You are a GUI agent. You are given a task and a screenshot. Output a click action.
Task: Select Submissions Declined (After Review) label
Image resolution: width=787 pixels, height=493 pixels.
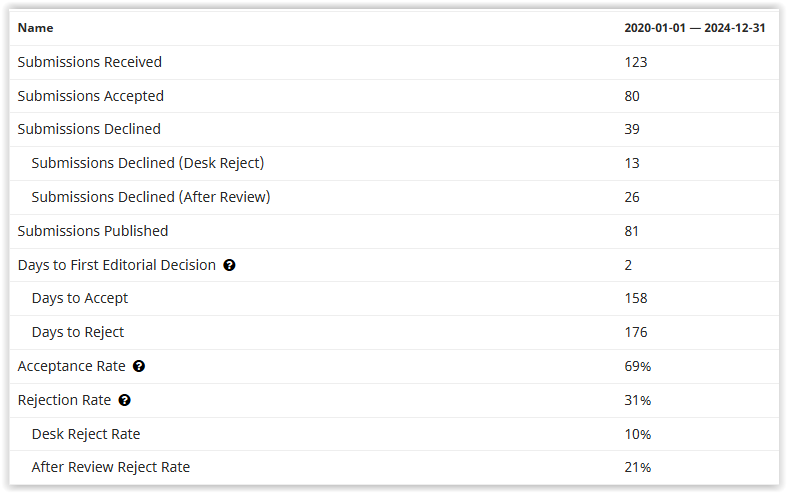tap(151, 197)
